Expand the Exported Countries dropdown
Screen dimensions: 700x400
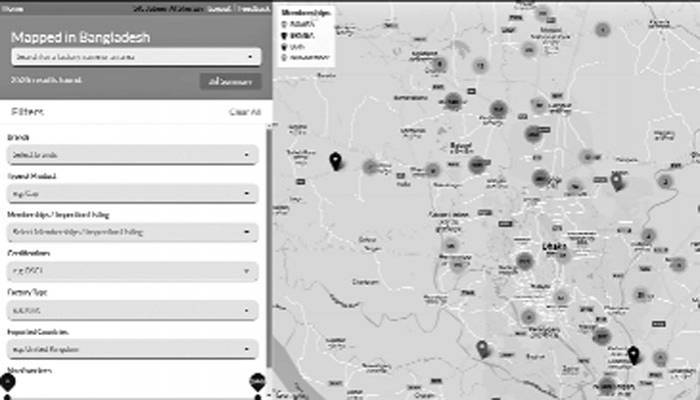click(133, 349)
